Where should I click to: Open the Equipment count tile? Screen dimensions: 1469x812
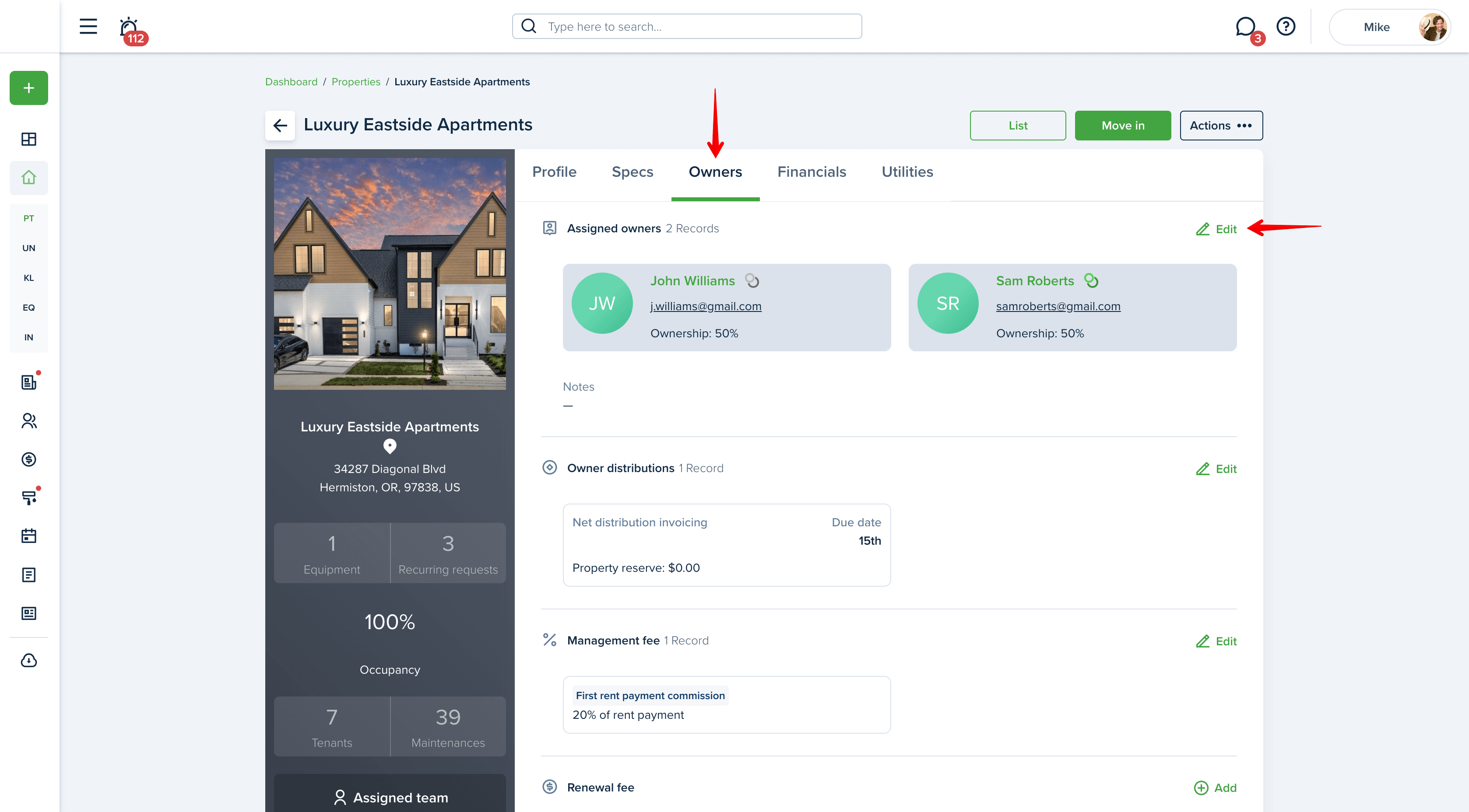(331, 553)
